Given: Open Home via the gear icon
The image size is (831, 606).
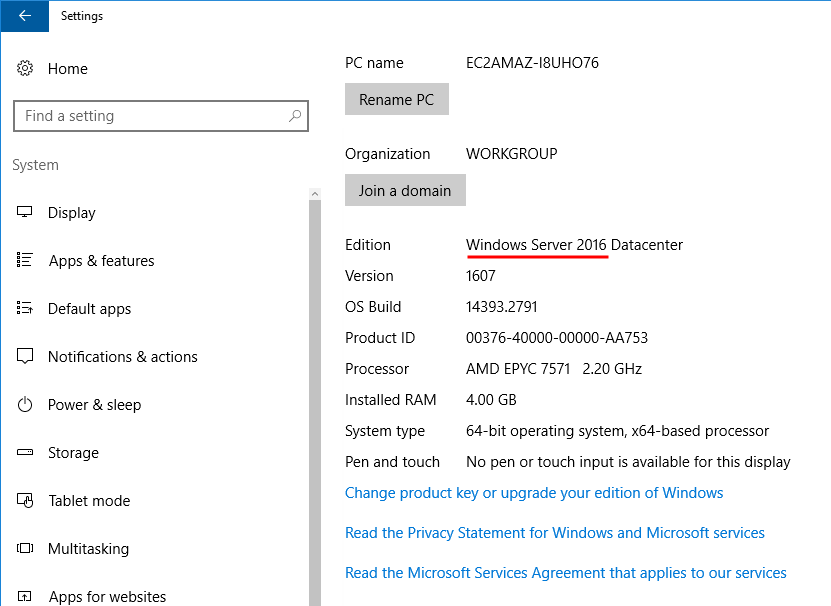Looking at the screenshot, I should 25,68.
